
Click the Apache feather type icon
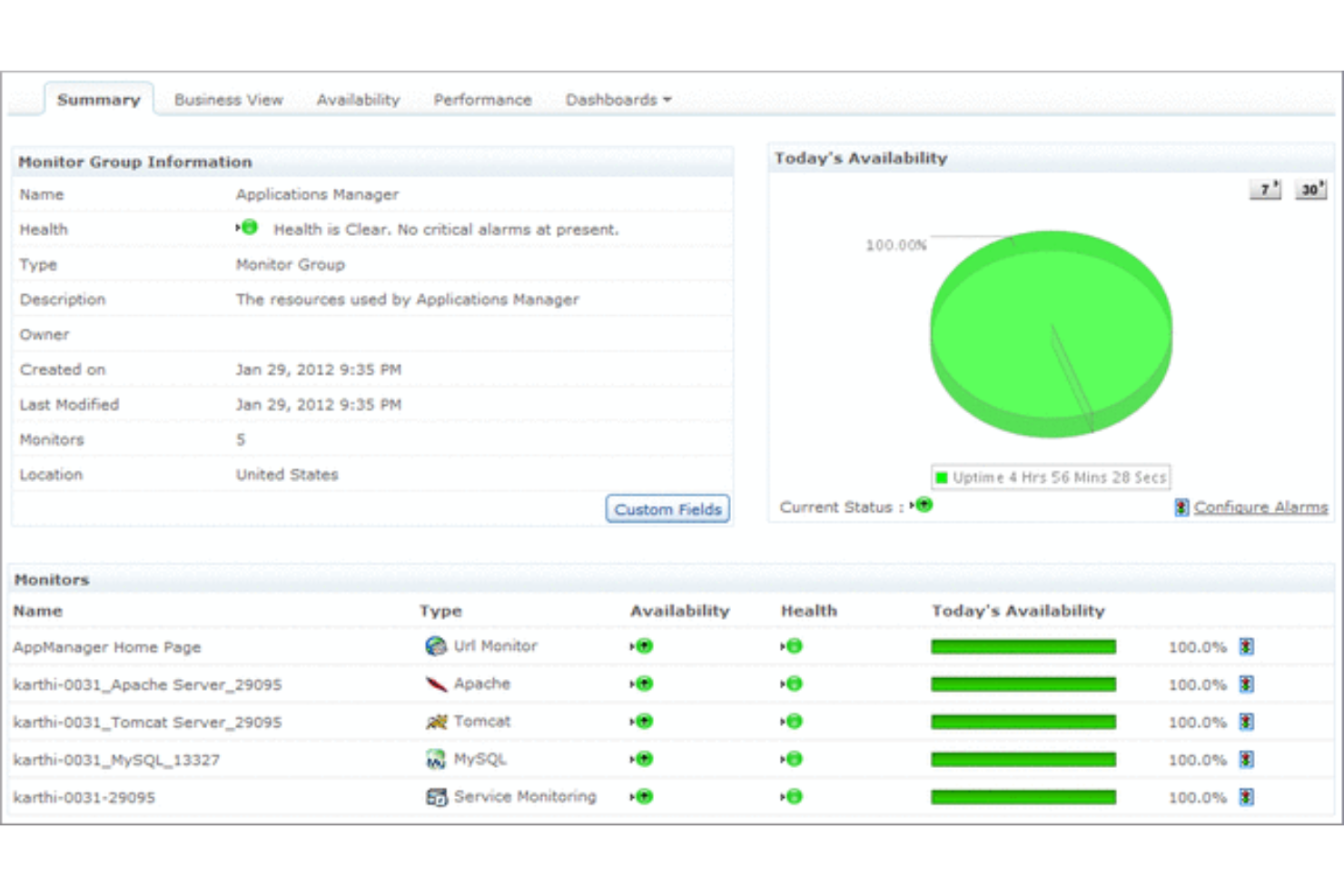[x=436, y=684]
